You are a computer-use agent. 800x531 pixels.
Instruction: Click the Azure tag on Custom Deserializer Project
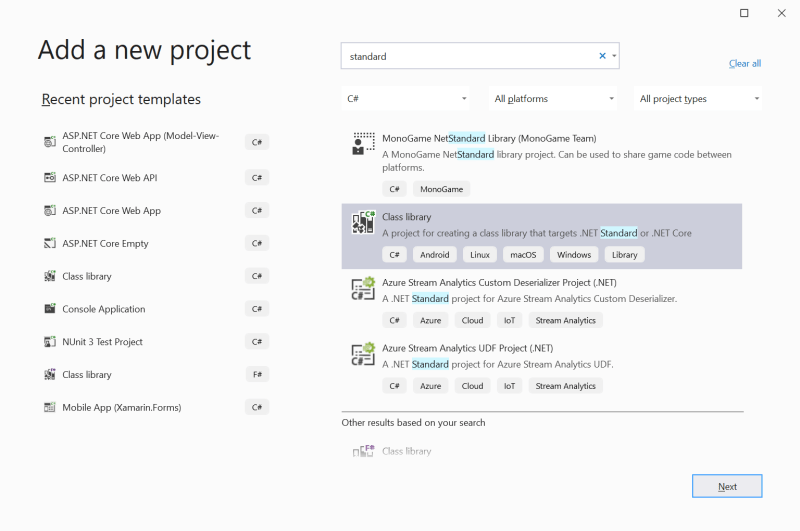pyautogui.click(x=431, y=320)
